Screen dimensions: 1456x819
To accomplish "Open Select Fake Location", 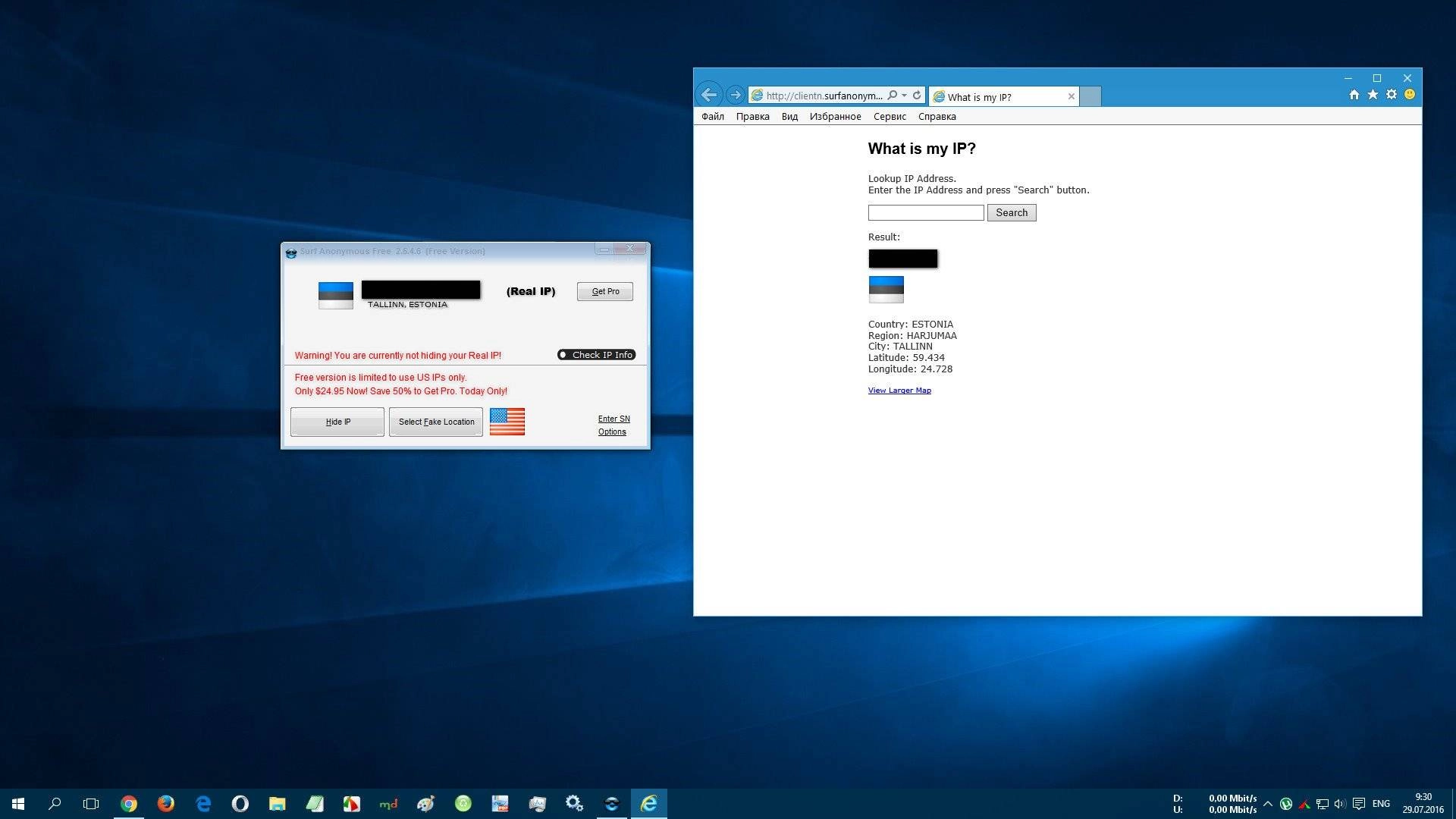I will 436,422.
